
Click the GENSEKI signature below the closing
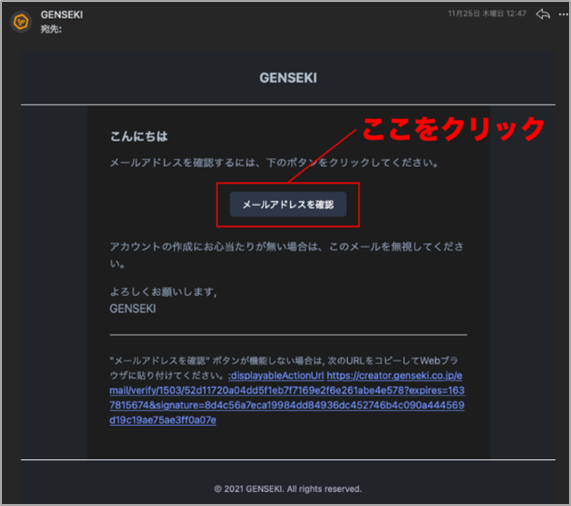pos(133,309)
